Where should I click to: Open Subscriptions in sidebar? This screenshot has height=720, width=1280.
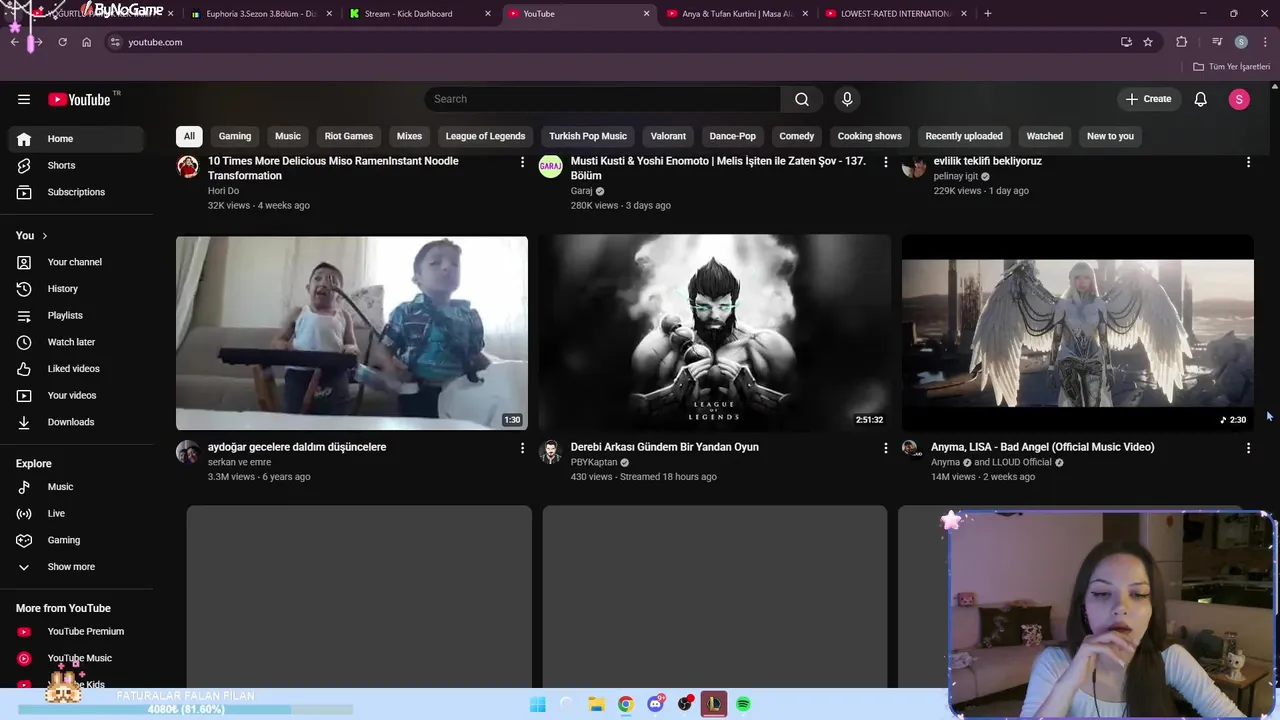coord(78,192)
